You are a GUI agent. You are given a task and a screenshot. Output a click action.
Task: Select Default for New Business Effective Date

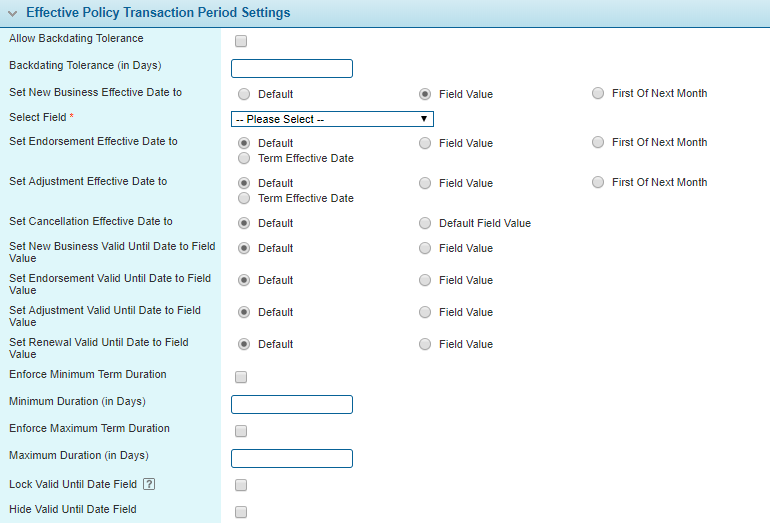coord(245,94)
